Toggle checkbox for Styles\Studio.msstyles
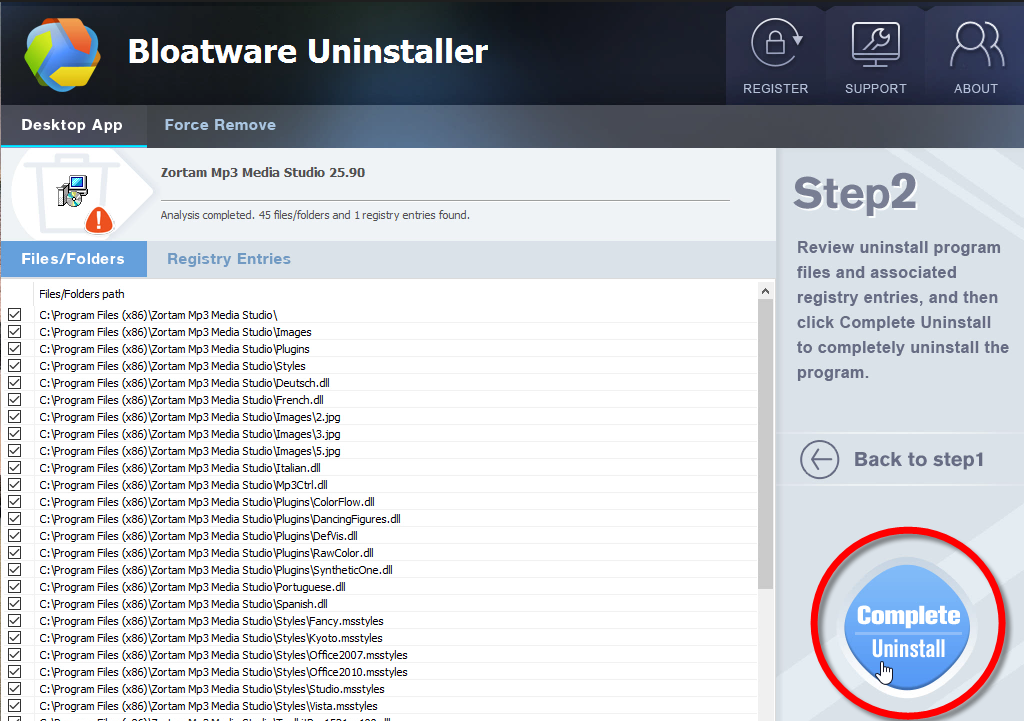Image resolution: width=1024 pixels, height=721 pixels. pyautogui.click(x=14, y=688)
